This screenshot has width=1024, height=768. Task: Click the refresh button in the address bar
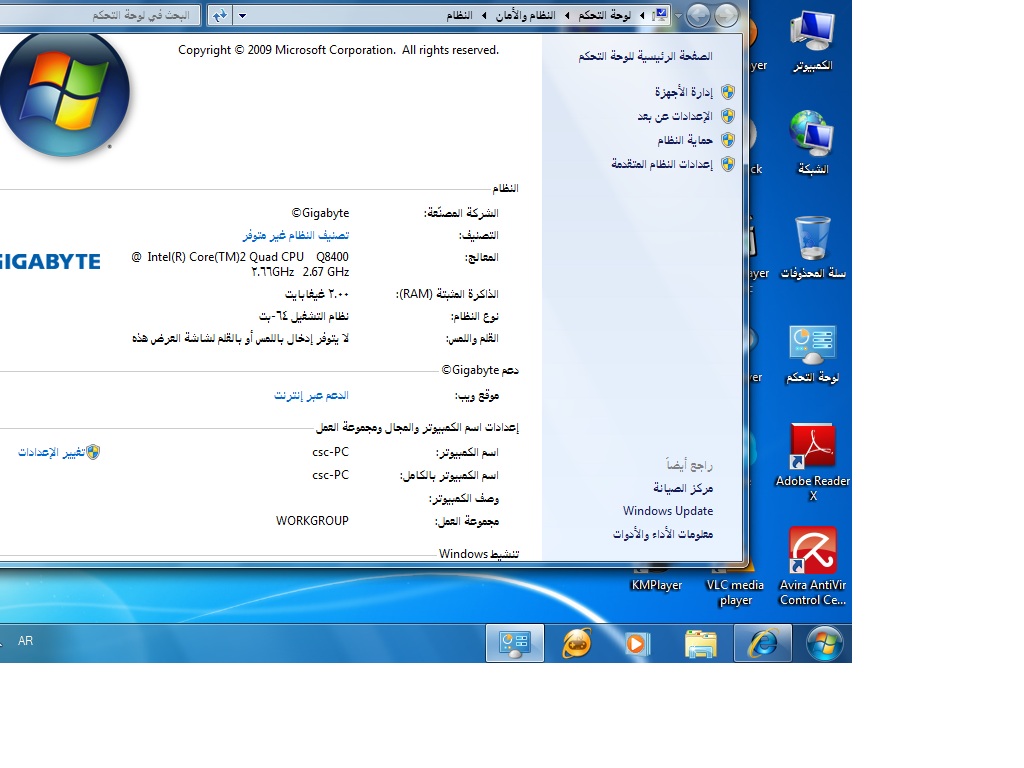220,15
